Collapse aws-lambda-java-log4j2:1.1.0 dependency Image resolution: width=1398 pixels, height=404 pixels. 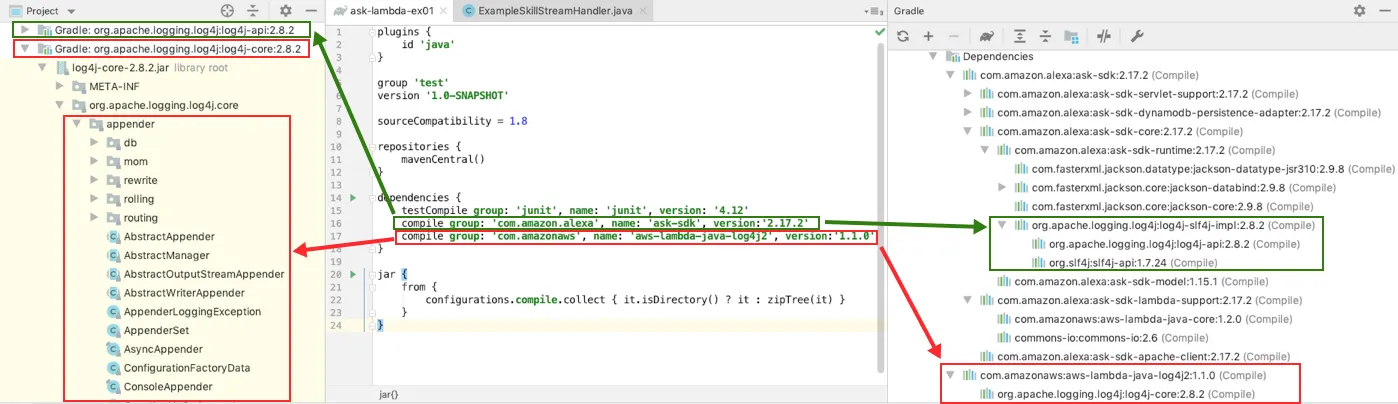pos(950,375)
